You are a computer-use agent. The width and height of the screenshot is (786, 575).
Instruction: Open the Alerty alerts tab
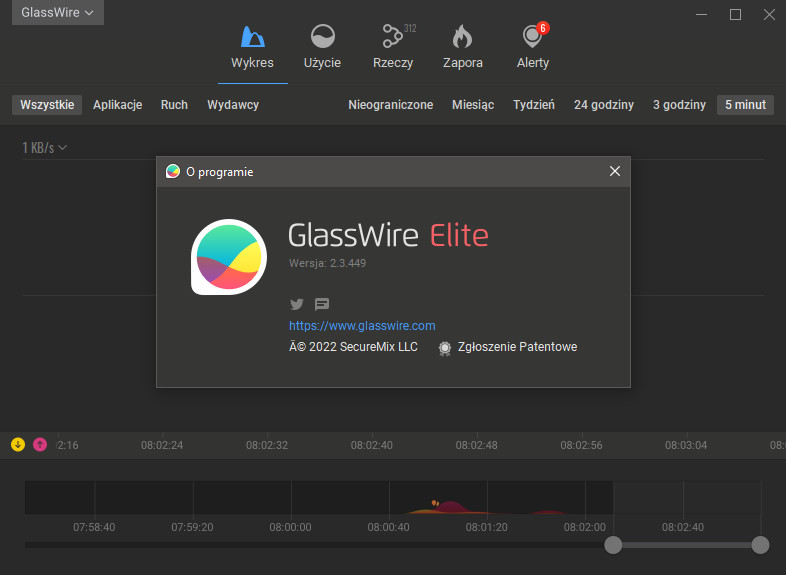point(533,48)
